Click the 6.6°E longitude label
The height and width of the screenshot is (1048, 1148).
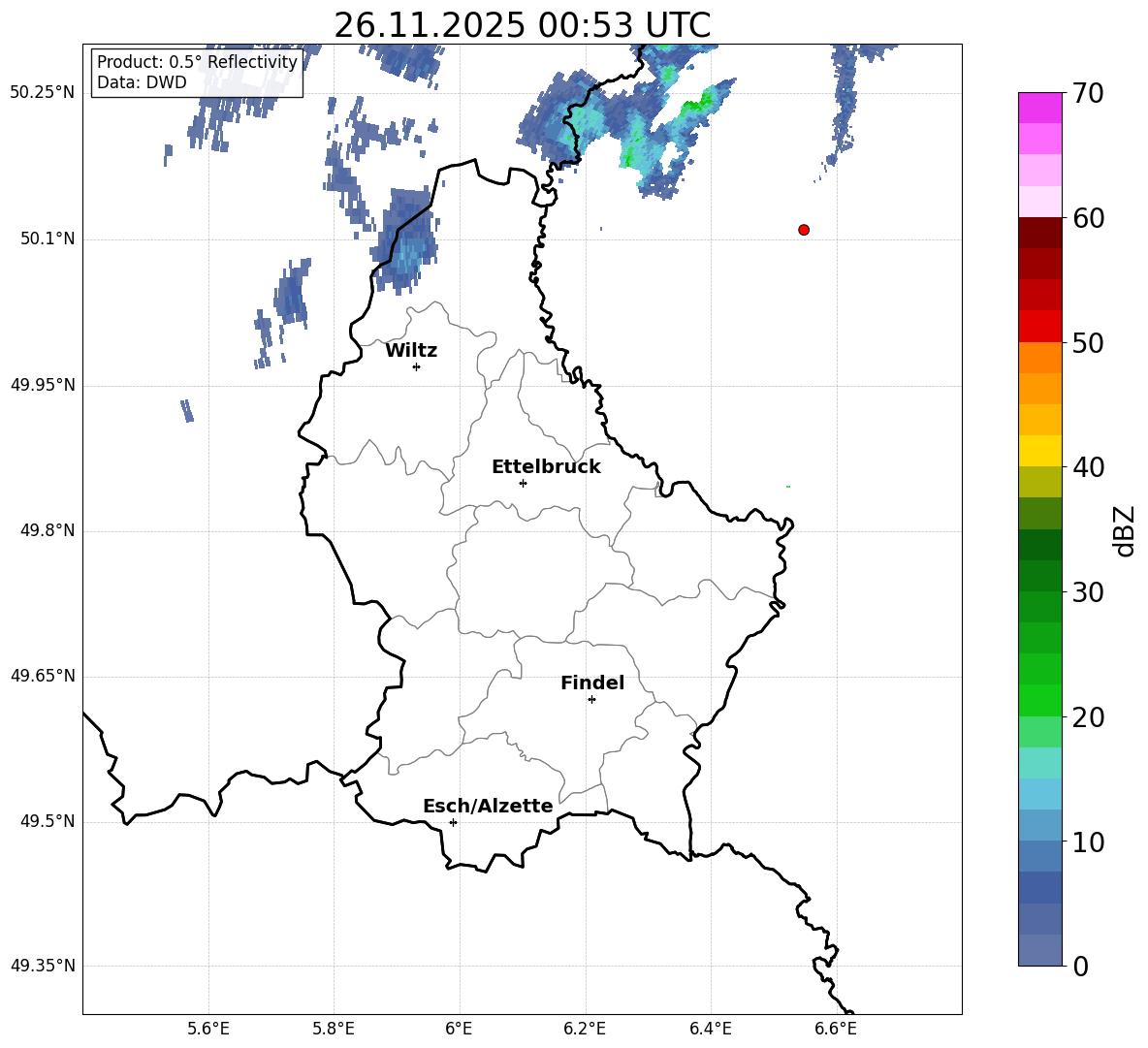coord(836,1029)
